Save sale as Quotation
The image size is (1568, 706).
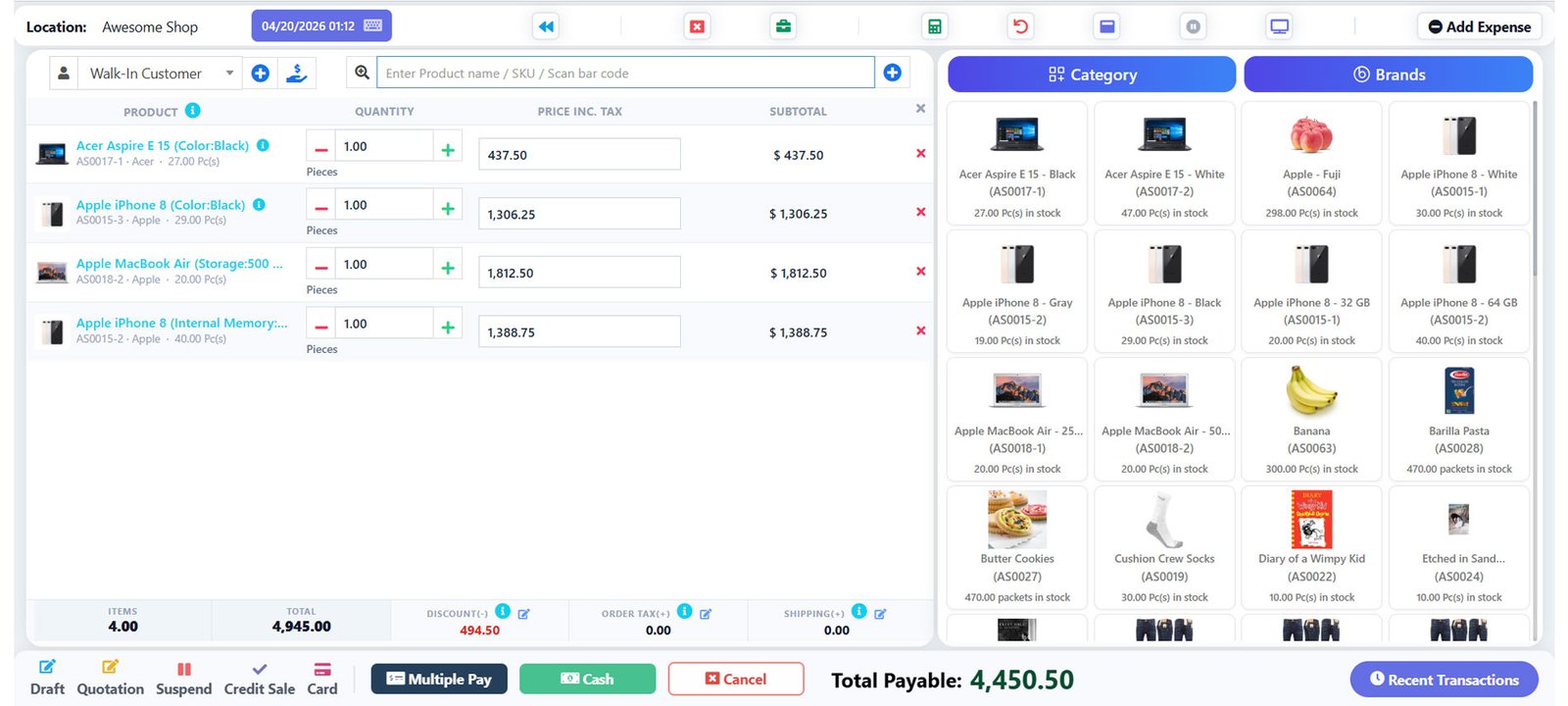coord(110,679)
